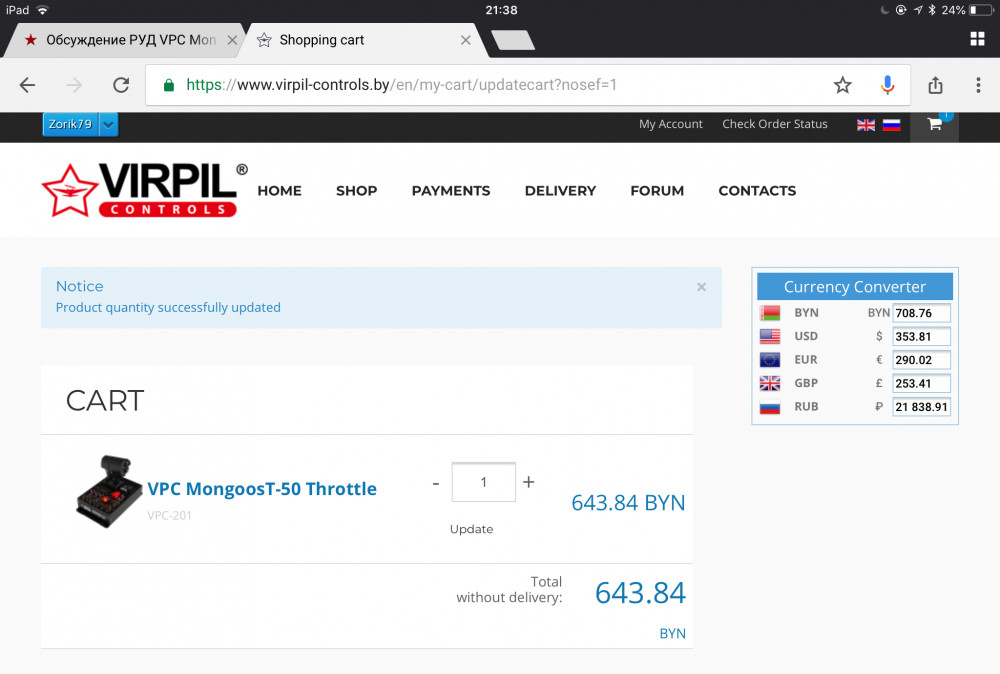
Task: Click the 643.84 BYN item price
Action: [x=628, y=503]
